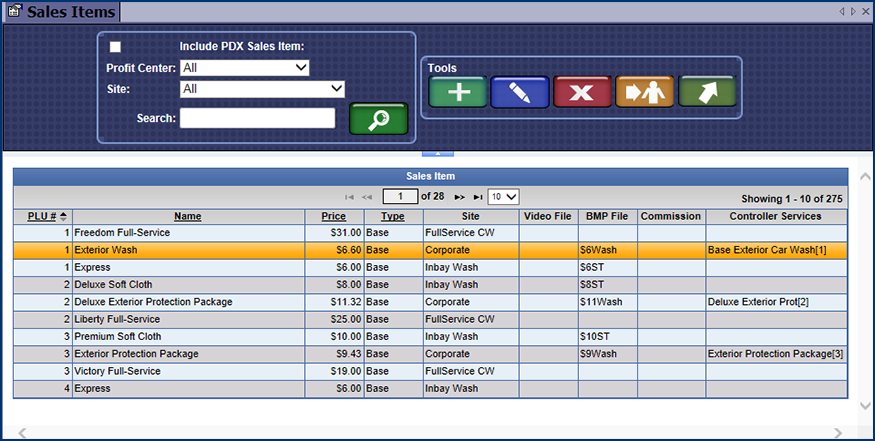The width and height of the screenshot is (875, 441).
Task: Enable the Include PDX Sales Item checkbox
Action: tap(116, 47)
